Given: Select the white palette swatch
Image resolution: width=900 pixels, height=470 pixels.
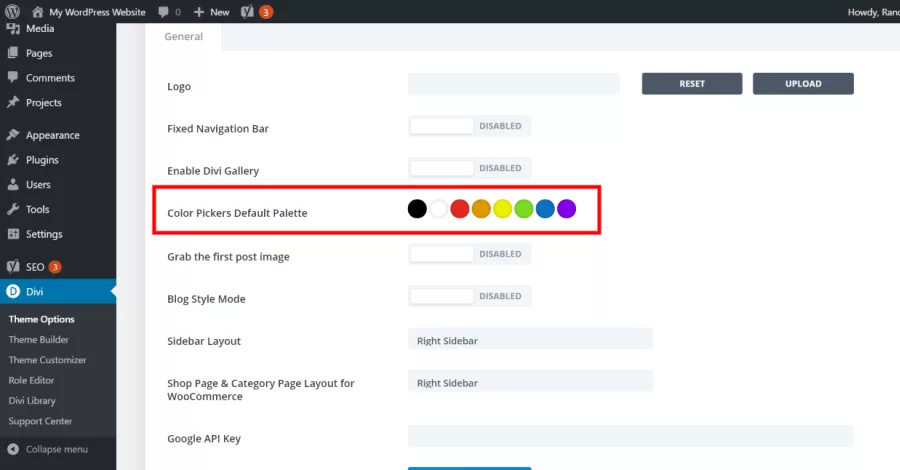Looking at the screenshot, I should [439, 209].
